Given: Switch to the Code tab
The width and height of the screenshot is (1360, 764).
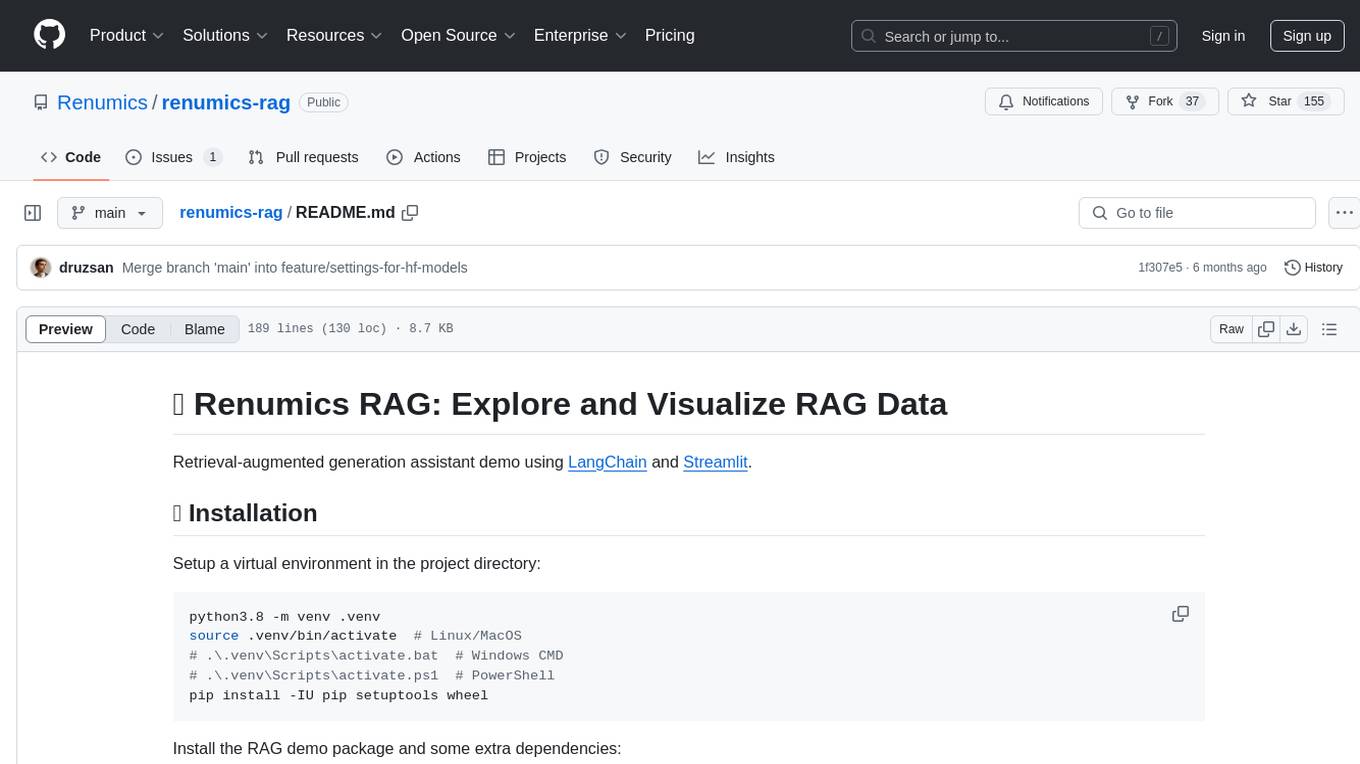Looking at the screenshot, I should [71, 157].
